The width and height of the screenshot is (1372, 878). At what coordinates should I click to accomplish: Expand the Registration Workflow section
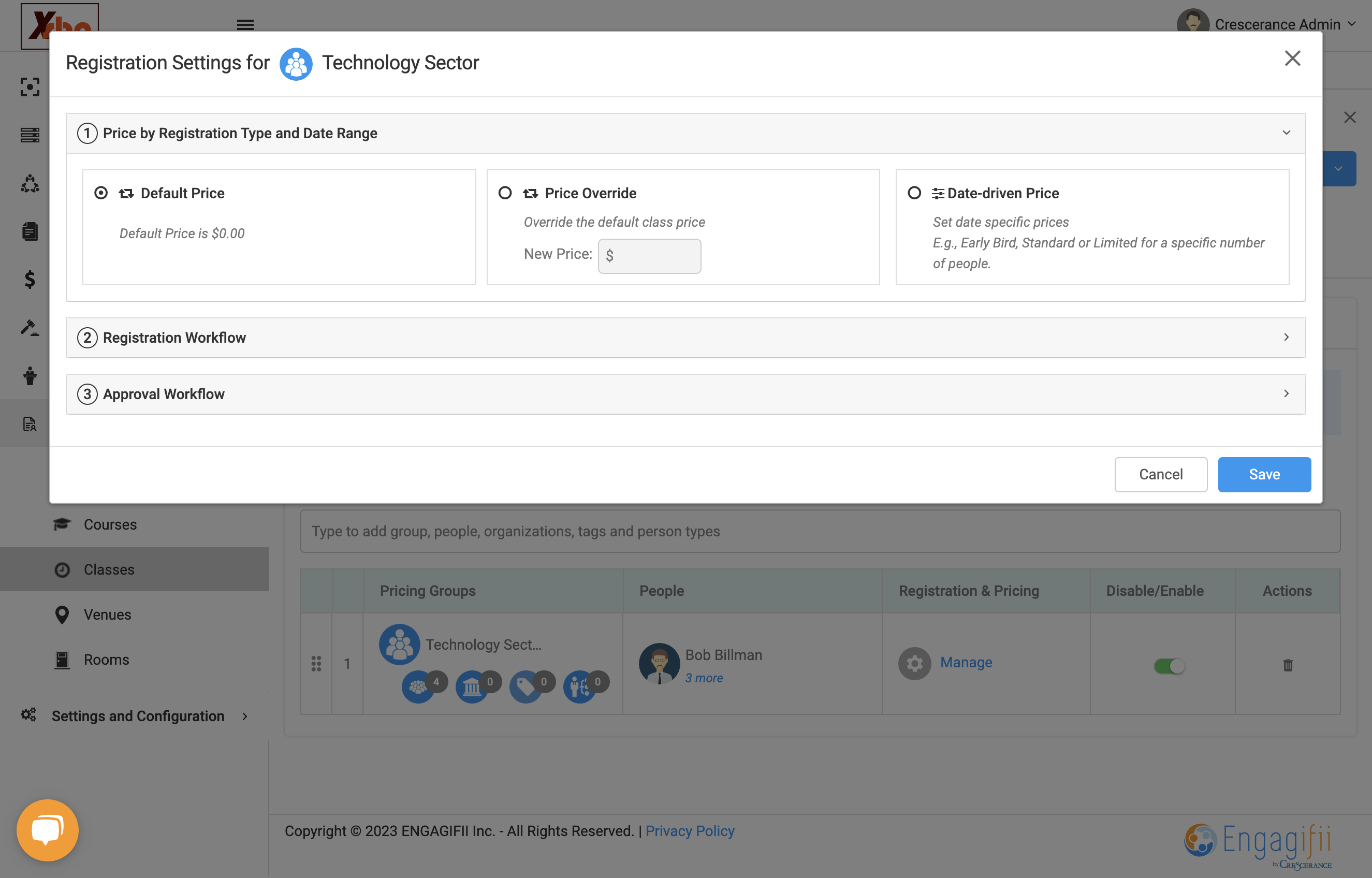point(1286,337)
